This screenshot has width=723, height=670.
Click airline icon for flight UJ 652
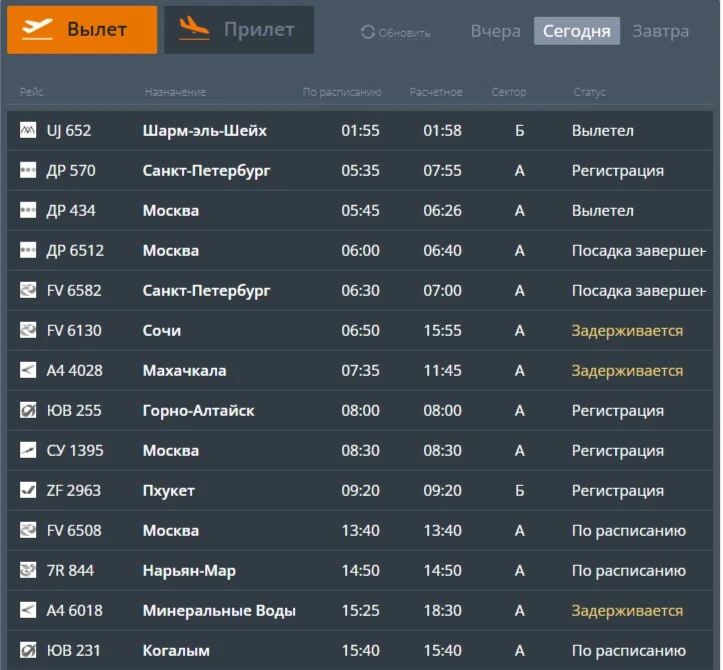pyautogui.click(x=28, y=131)
